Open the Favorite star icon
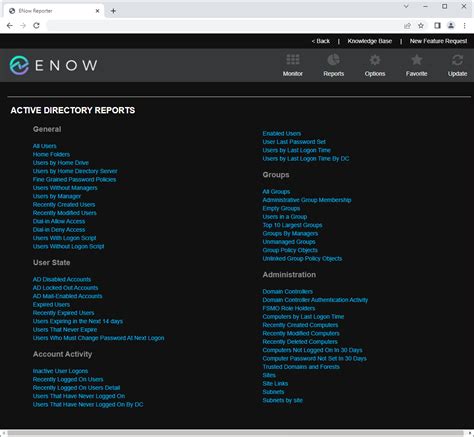The image size is (474, 437). 417,60
